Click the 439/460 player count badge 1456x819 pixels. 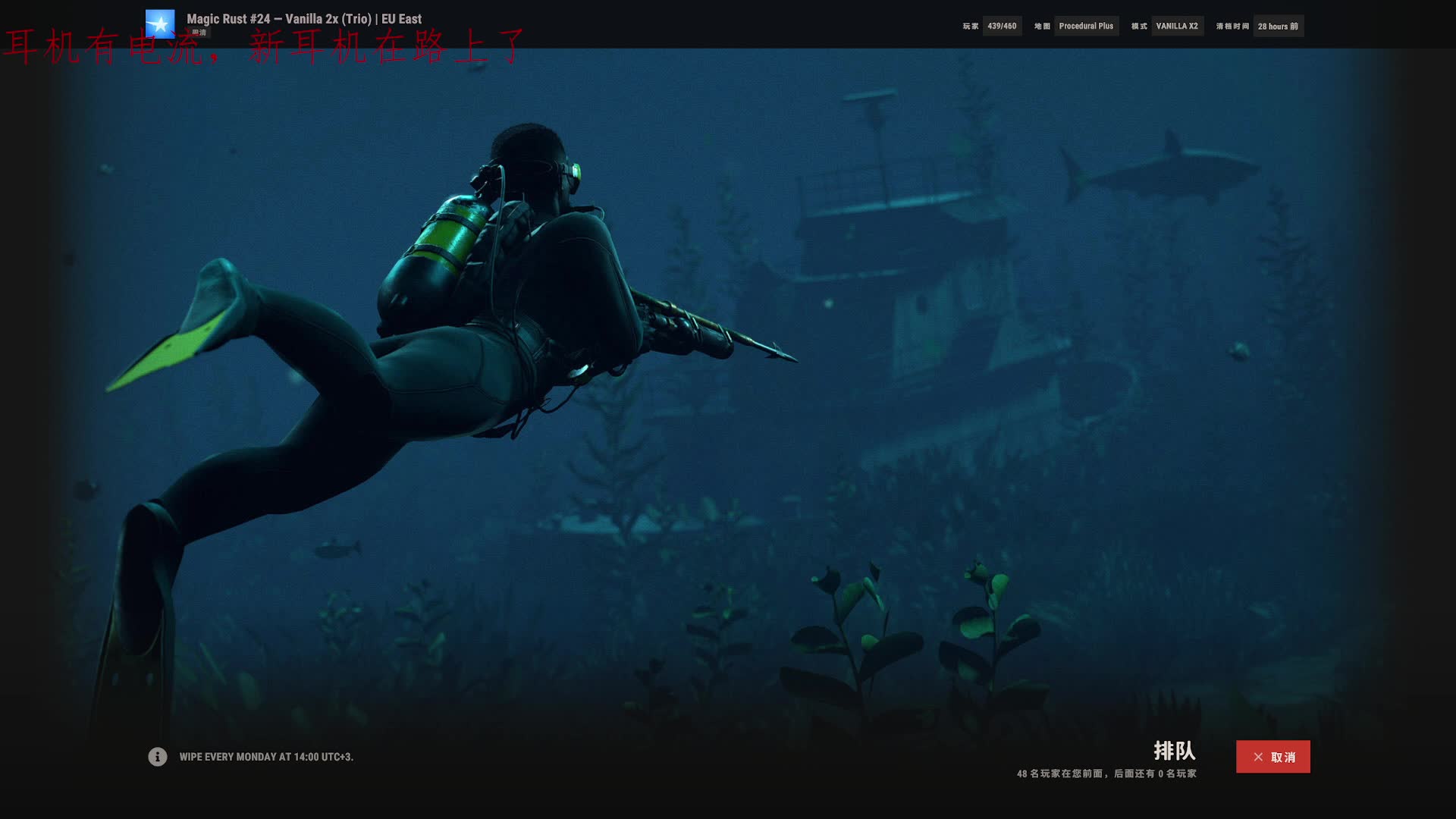[x=1002, y=26]
